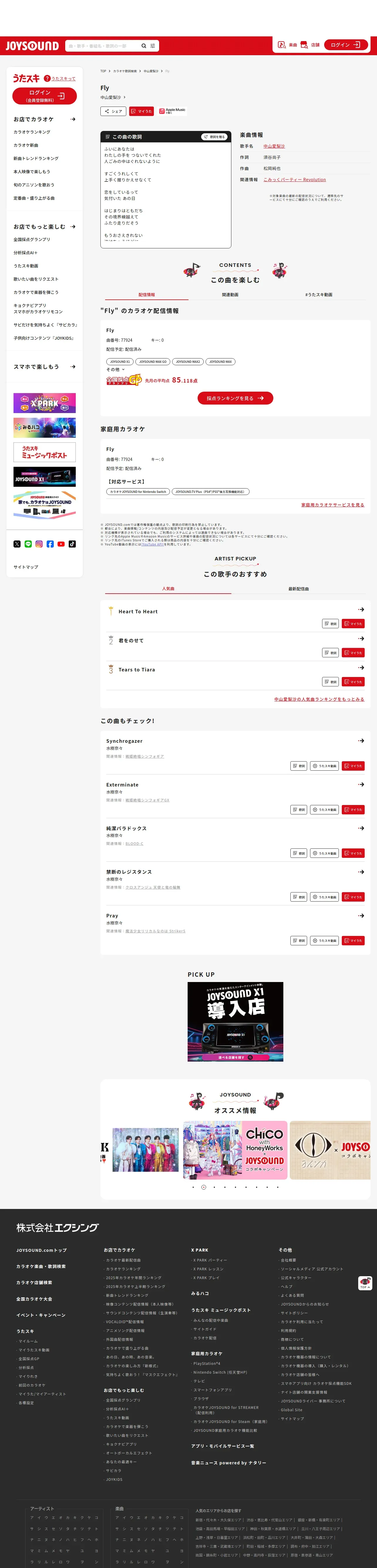The image size is (377, 1568).
Task: Open the Instagram icon in sidebar
Action: (x=39, y=544)
